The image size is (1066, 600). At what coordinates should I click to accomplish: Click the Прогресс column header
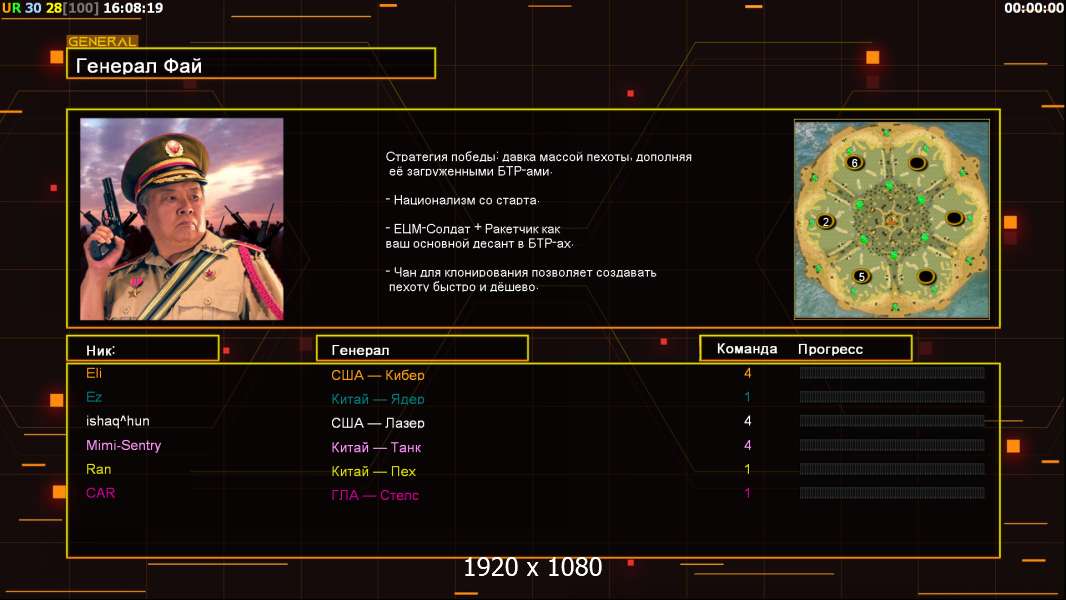click(830, 349)
